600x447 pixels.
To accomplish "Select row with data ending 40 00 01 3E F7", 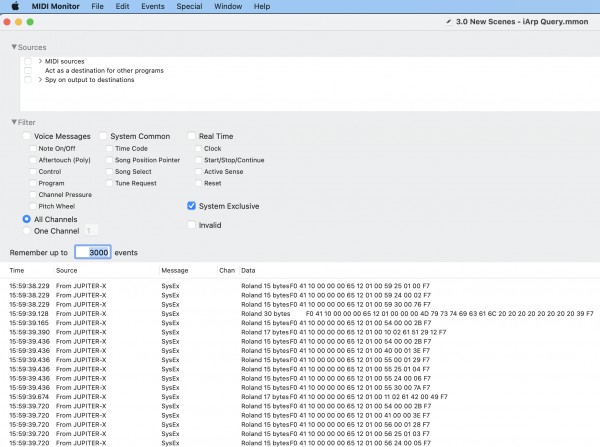I will 300,351.
